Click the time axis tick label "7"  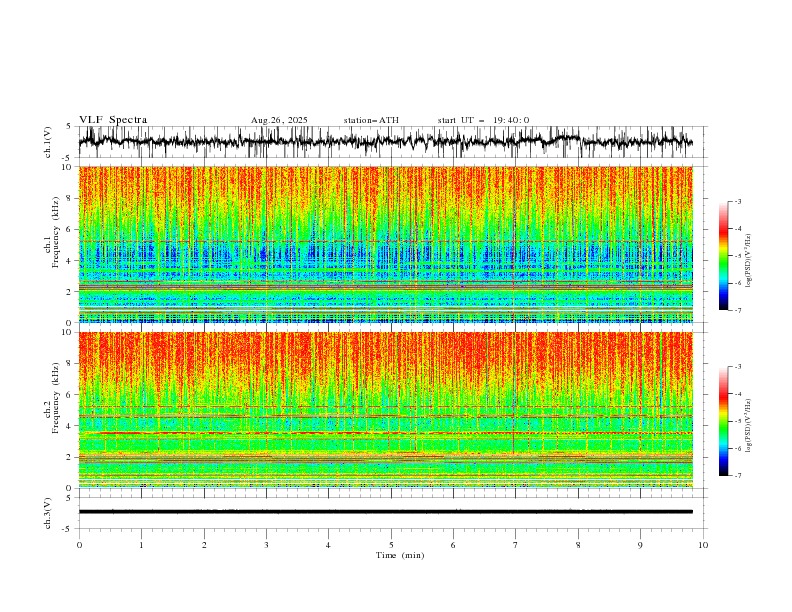click(515, 545)
